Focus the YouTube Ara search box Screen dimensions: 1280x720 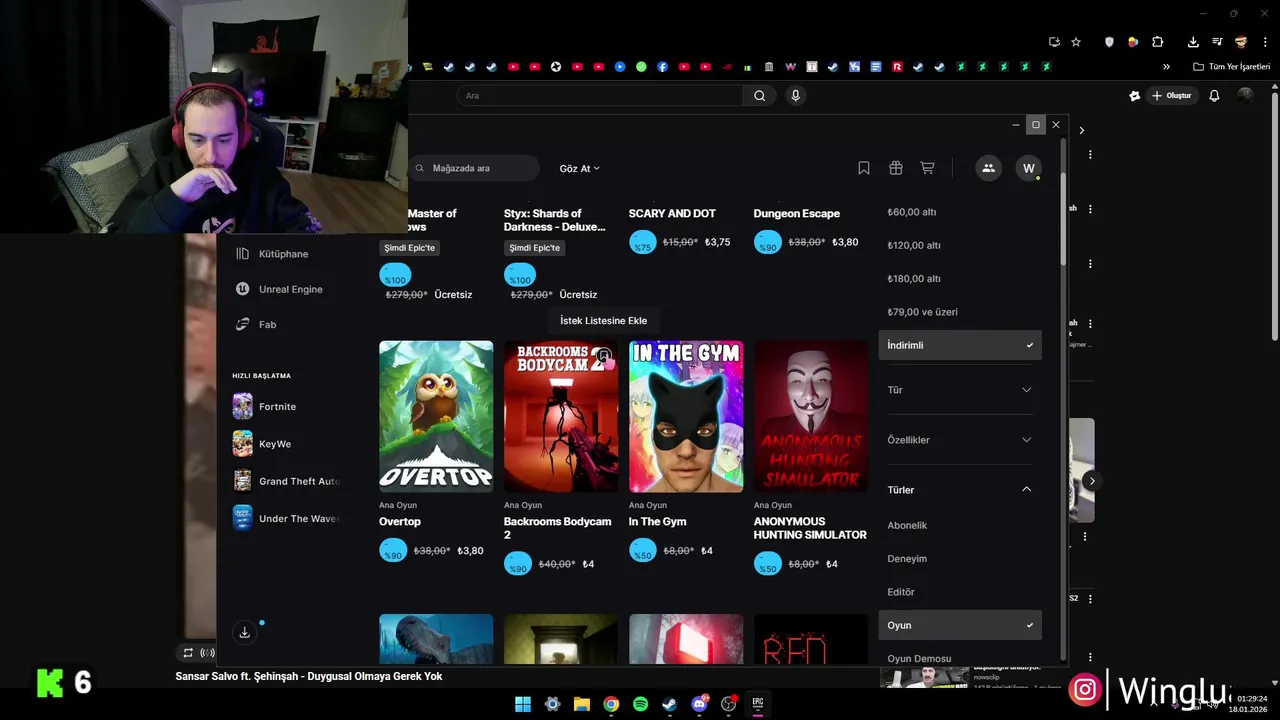coord(600,96)
